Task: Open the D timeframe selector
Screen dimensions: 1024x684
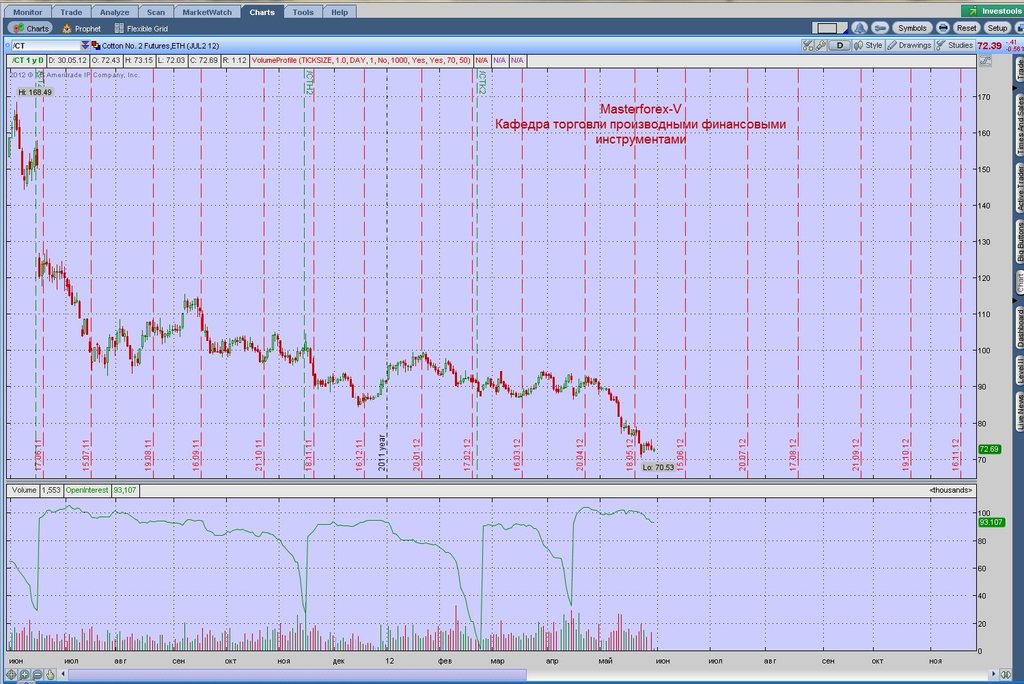Action: click(840, 45)
